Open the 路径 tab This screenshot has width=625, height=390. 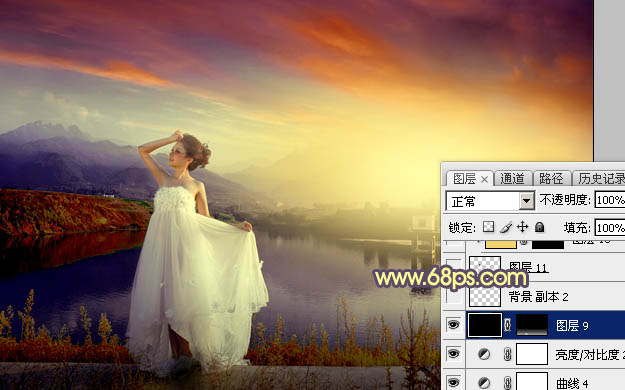(x=551, y=179)
